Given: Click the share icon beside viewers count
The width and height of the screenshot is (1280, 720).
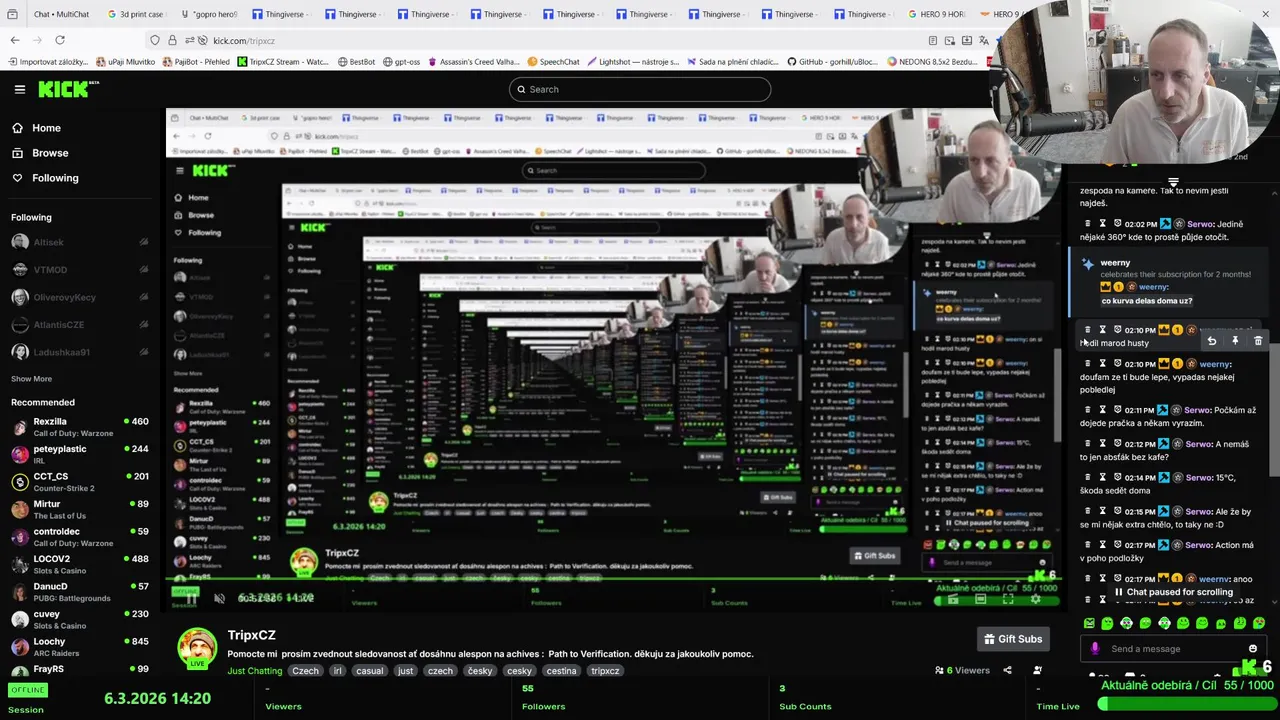Looking at the screenshot, I should 1007,671.
